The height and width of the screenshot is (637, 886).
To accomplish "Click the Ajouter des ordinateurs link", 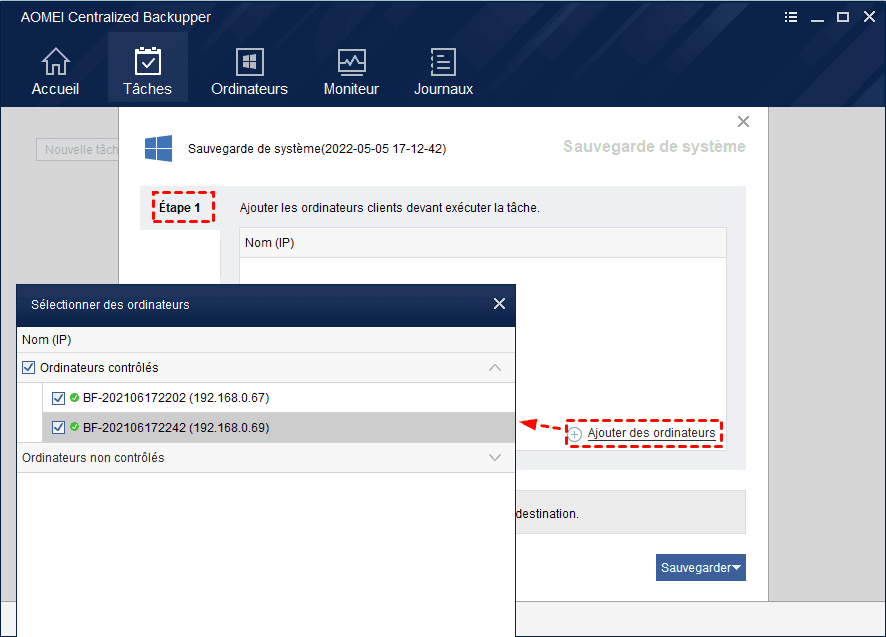I will [652, 433].
